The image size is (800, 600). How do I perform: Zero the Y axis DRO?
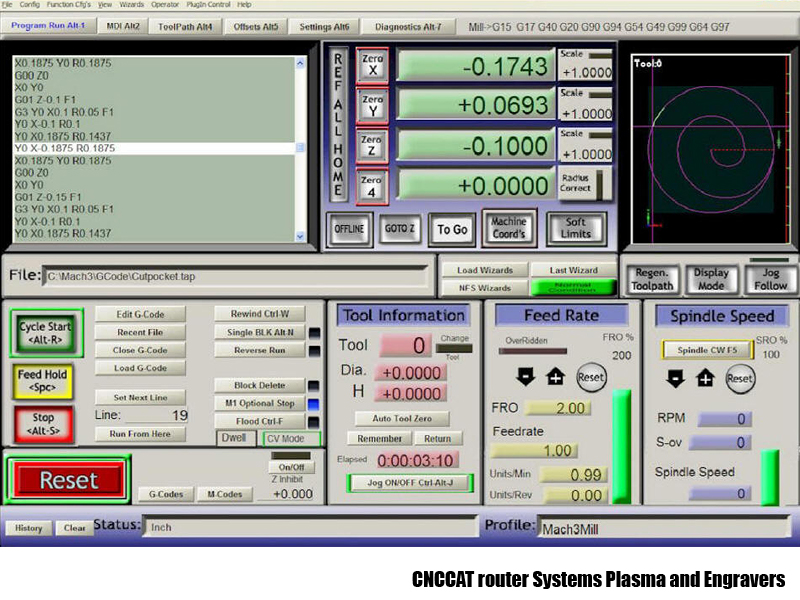click(372, 104)
